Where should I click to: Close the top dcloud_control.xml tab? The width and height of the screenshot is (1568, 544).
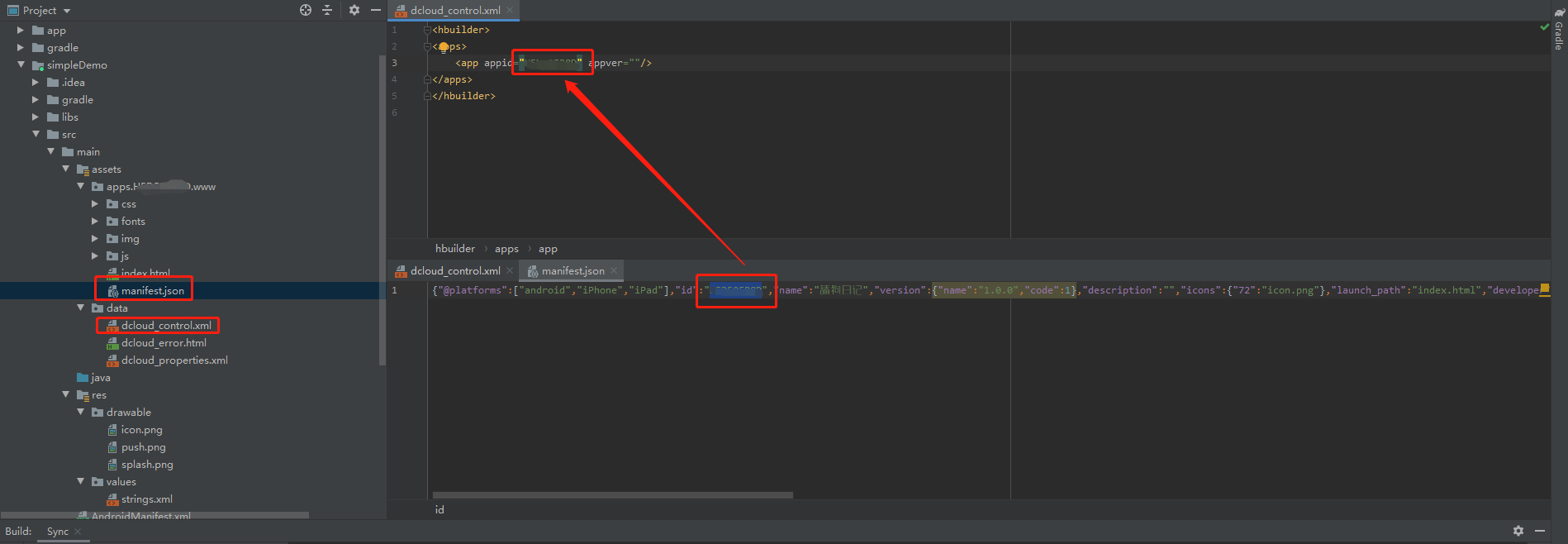[x=510, y=10]
